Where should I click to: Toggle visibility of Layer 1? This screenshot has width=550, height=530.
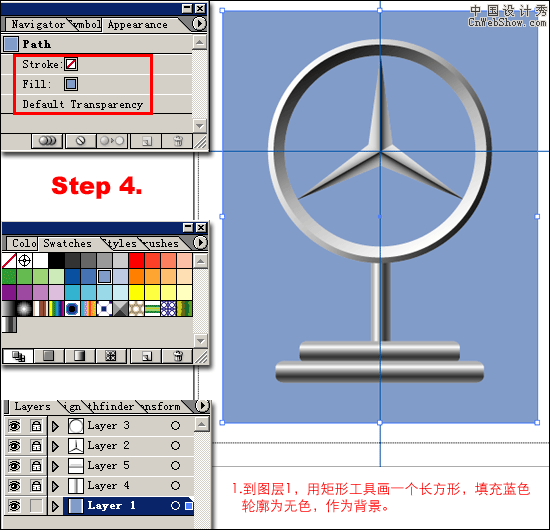pyautogui.click(x=14, y=506)
